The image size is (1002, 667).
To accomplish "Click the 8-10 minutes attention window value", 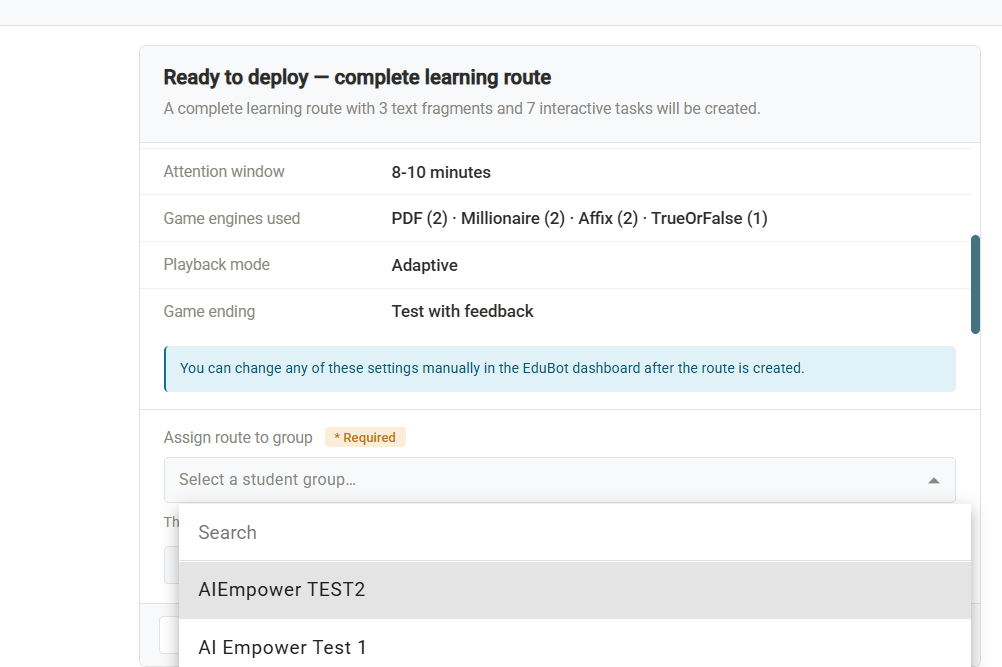I will (441, 172).
